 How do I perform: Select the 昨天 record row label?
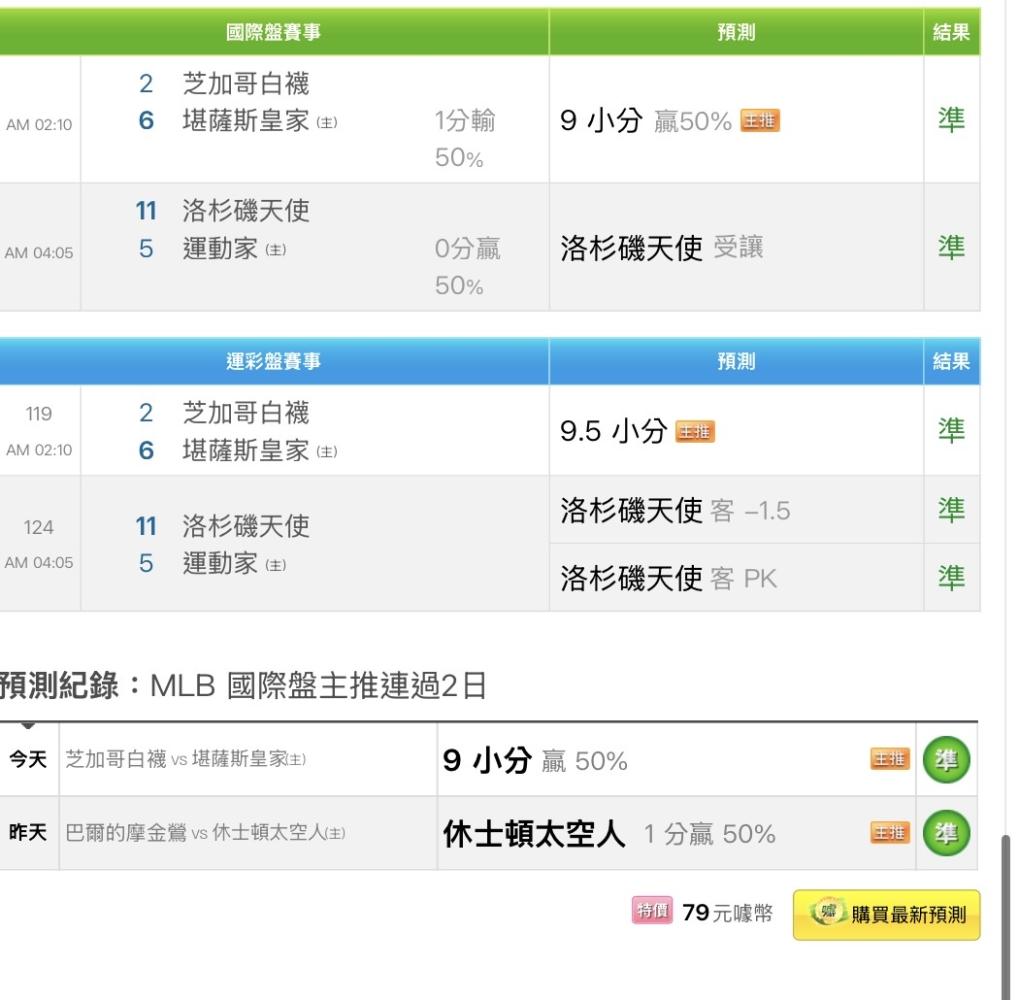click(x=28, y=832)
